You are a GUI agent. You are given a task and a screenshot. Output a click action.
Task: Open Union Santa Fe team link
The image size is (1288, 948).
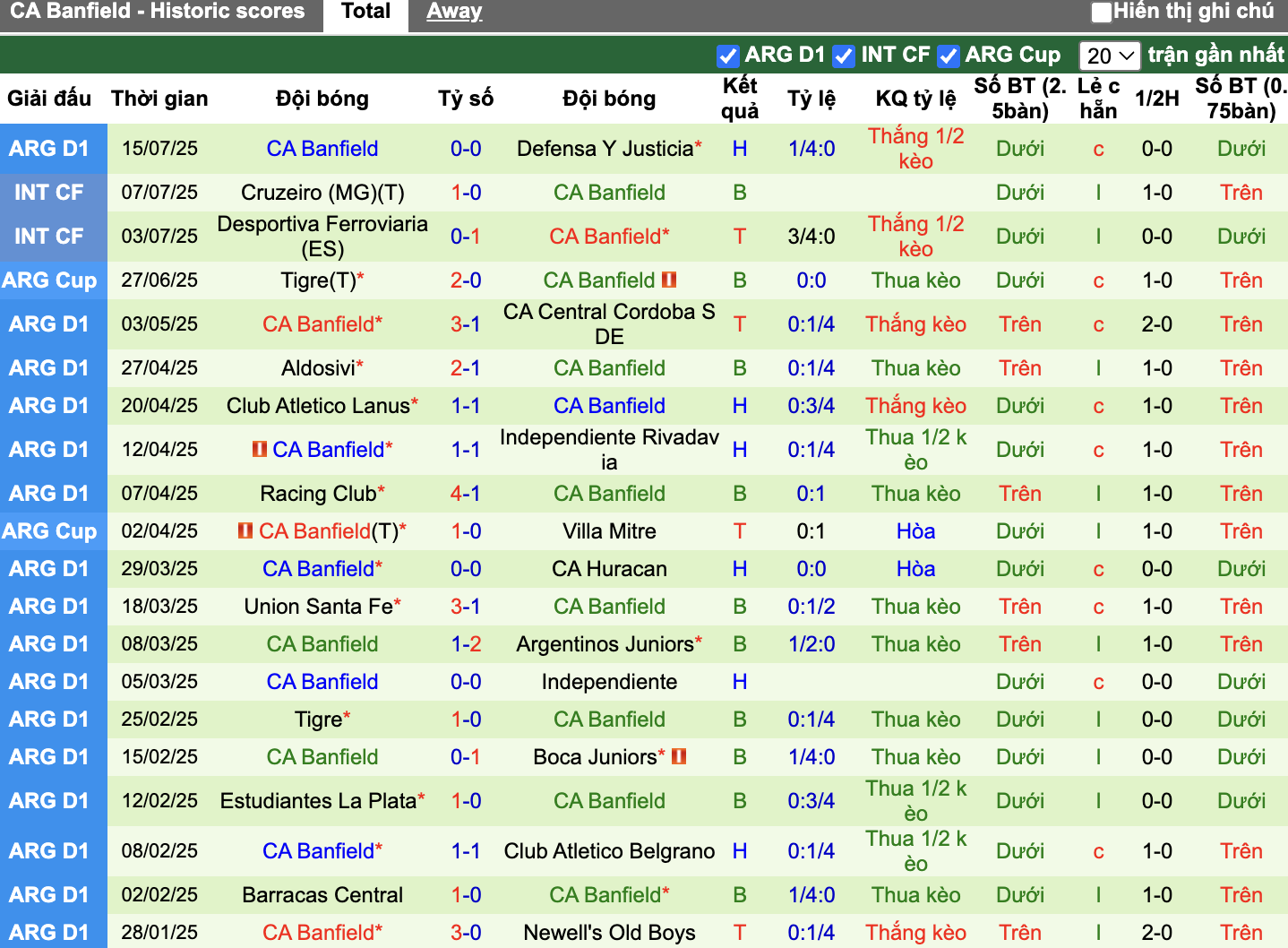point(318,607)
